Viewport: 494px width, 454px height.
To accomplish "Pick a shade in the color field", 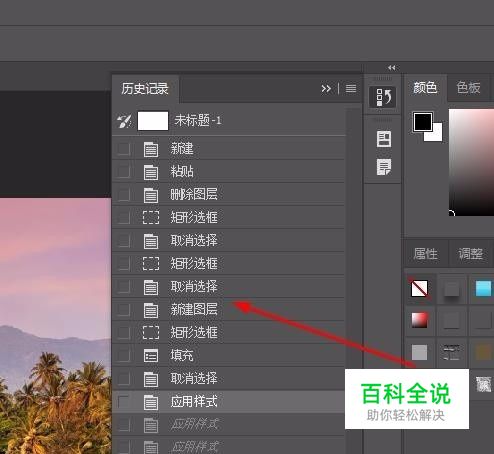I will point(471,162).
